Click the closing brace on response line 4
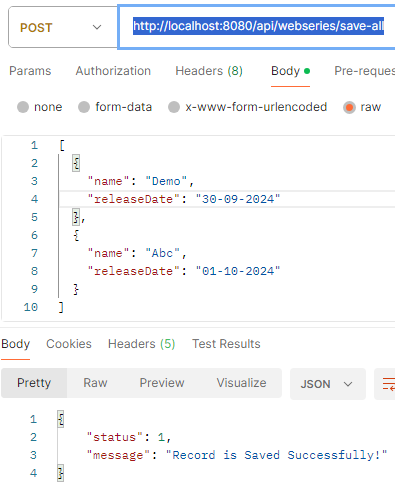This screenshot has height=485, width=395. coord(61,473)
